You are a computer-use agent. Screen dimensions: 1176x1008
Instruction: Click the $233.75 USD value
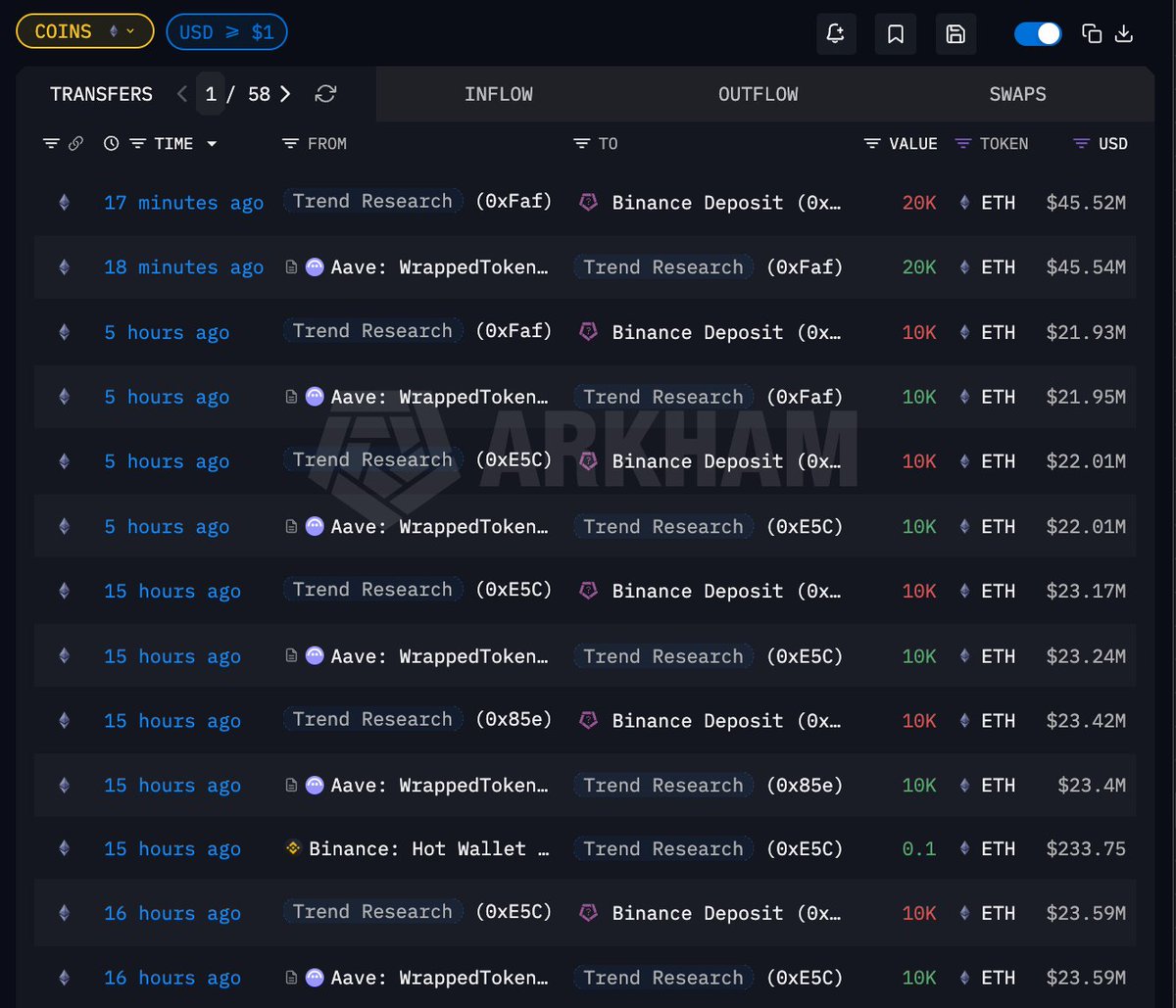[x=1086, y=849]
